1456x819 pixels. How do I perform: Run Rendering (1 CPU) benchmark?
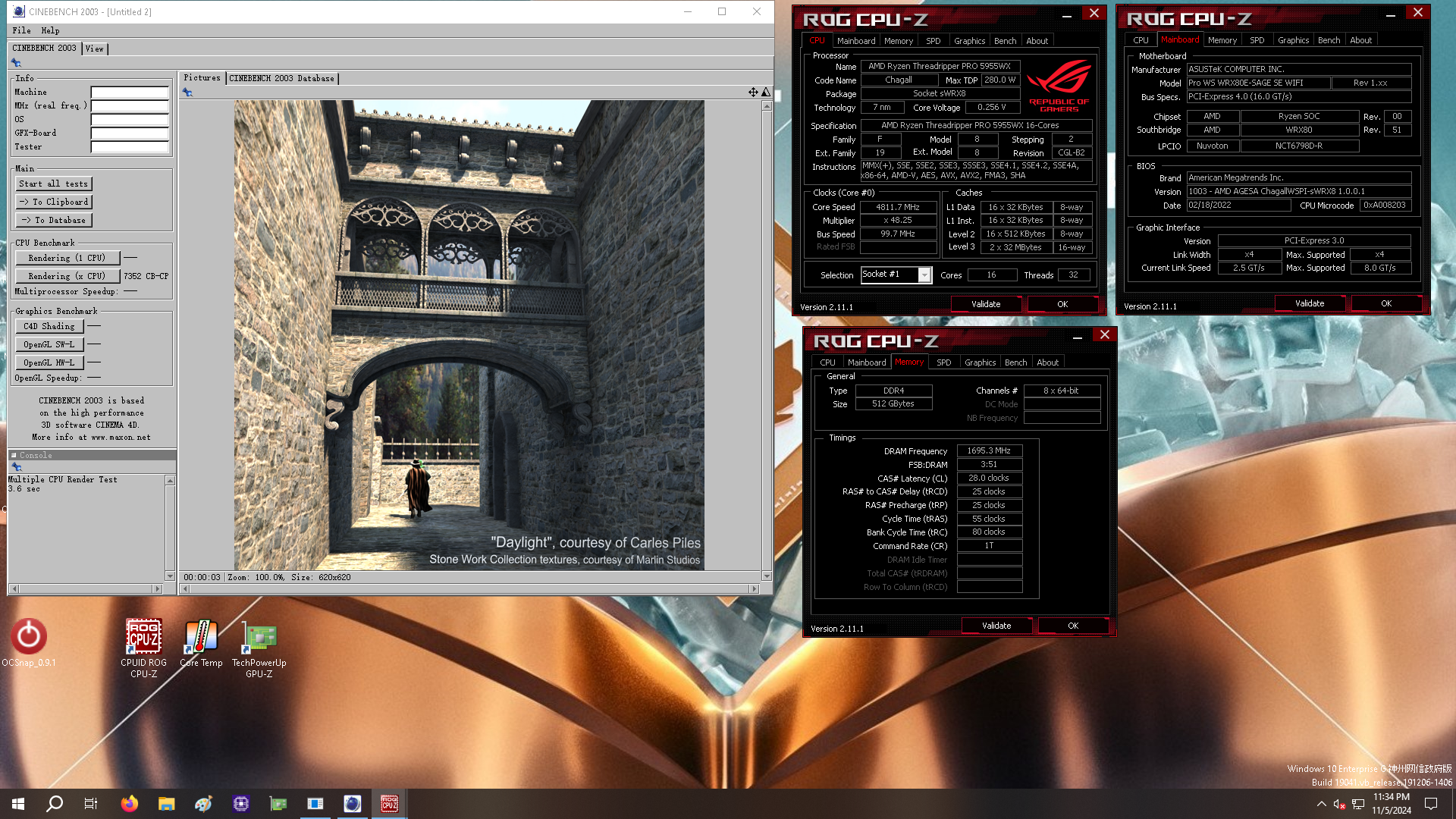point(67,258)
